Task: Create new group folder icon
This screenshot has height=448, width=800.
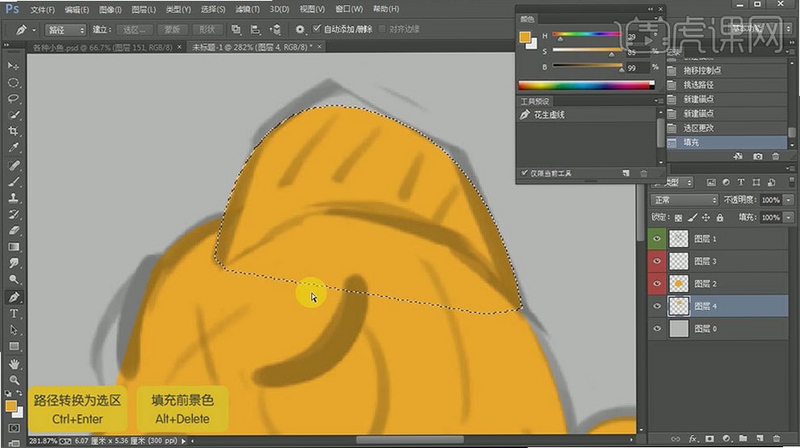Action: 743,438
